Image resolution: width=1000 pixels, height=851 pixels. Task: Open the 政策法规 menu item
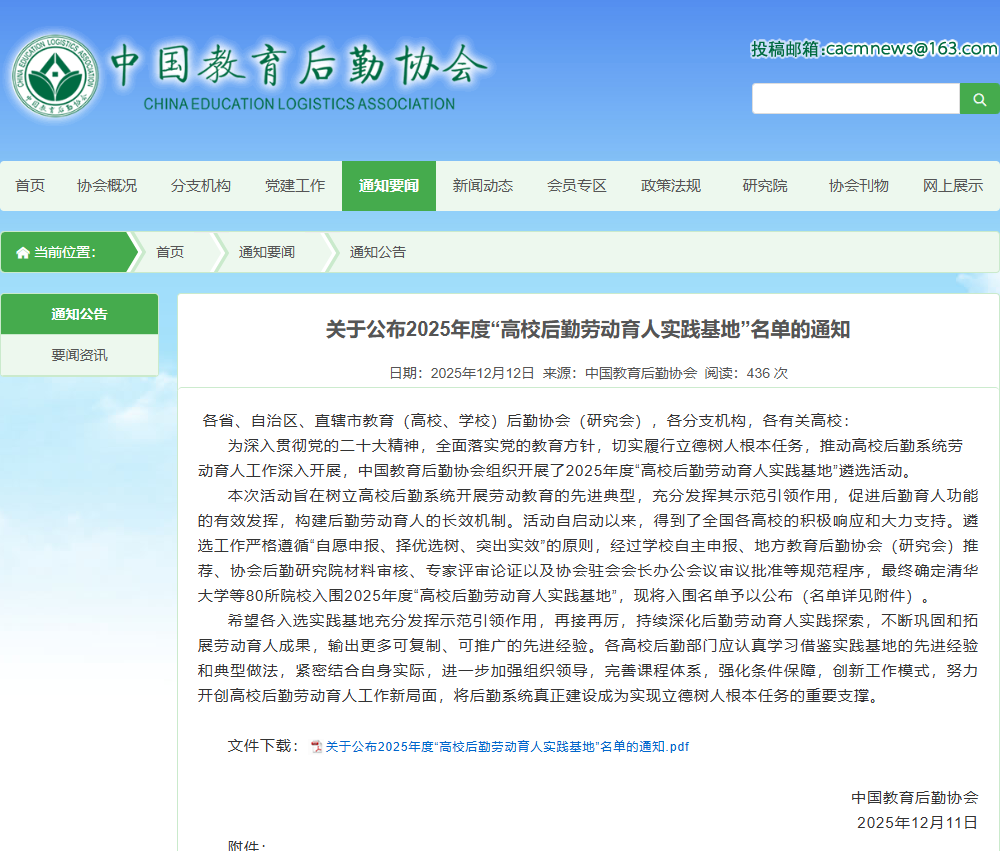(671, 186)
